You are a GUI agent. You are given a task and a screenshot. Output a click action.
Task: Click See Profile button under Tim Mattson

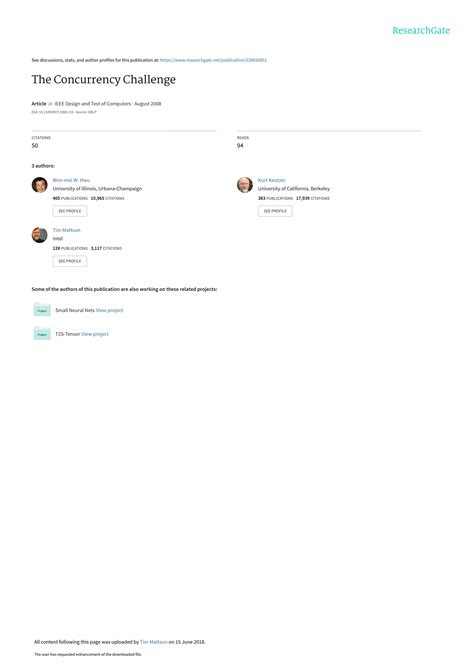pos(70,261)
